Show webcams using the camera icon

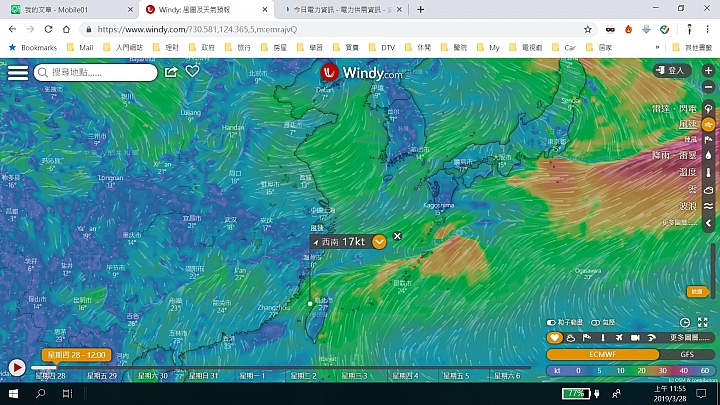[635, 338]
